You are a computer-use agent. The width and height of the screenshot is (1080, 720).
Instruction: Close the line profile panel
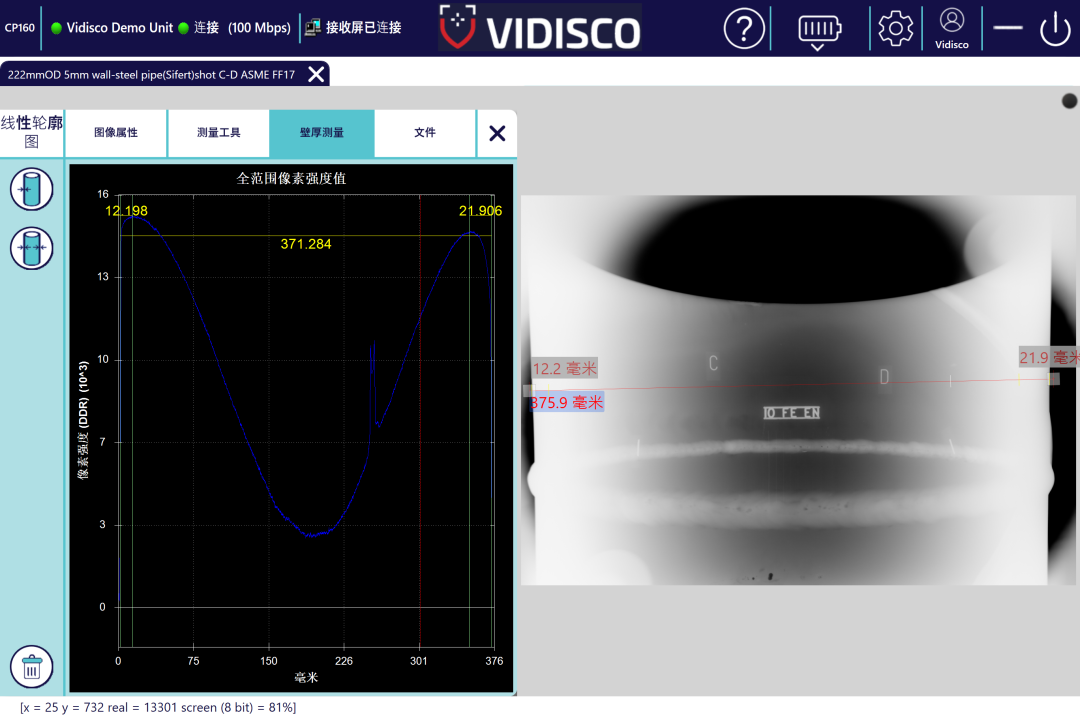pos(497,133)
